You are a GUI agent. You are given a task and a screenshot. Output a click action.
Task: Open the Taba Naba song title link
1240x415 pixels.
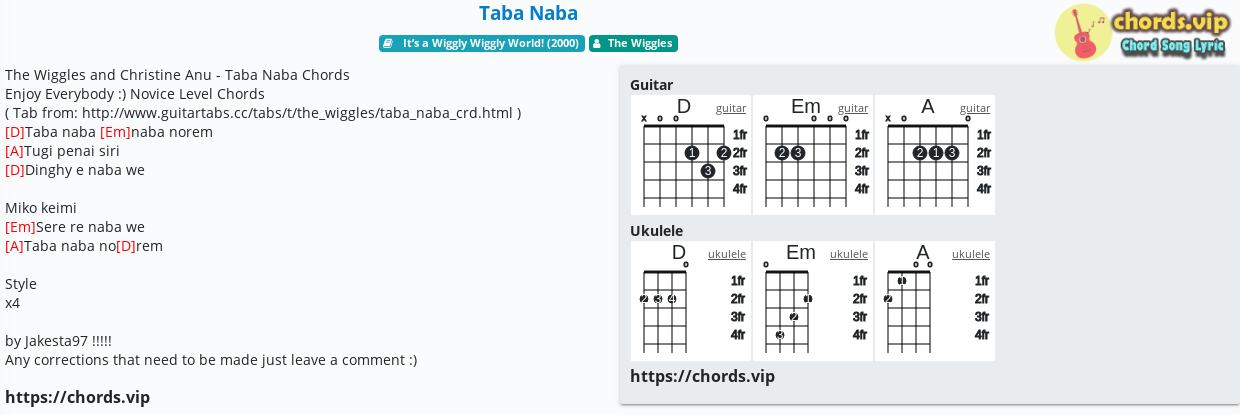(x=528, y=13)
